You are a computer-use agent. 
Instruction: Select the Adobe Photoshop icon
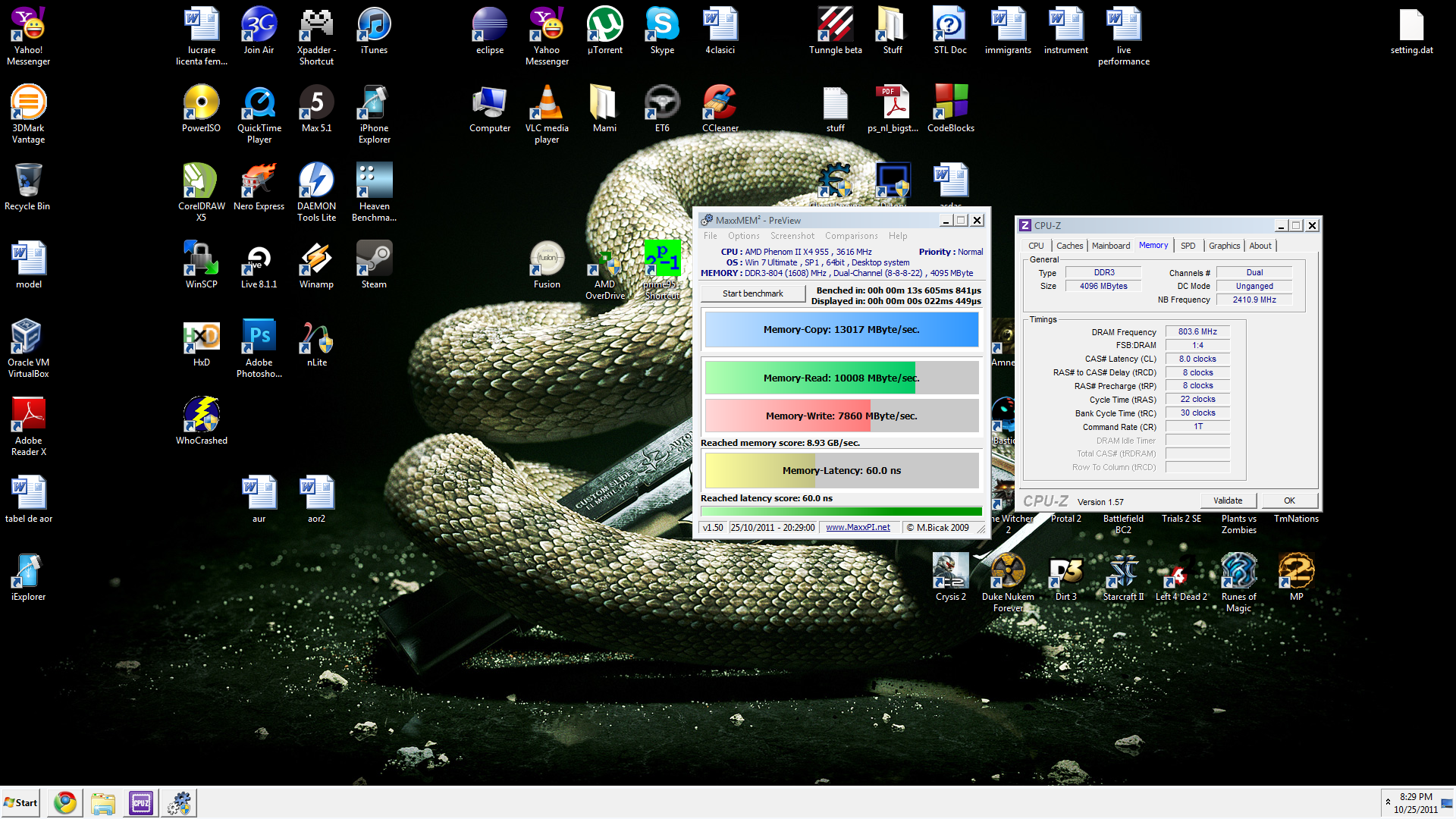click(259, 338)
